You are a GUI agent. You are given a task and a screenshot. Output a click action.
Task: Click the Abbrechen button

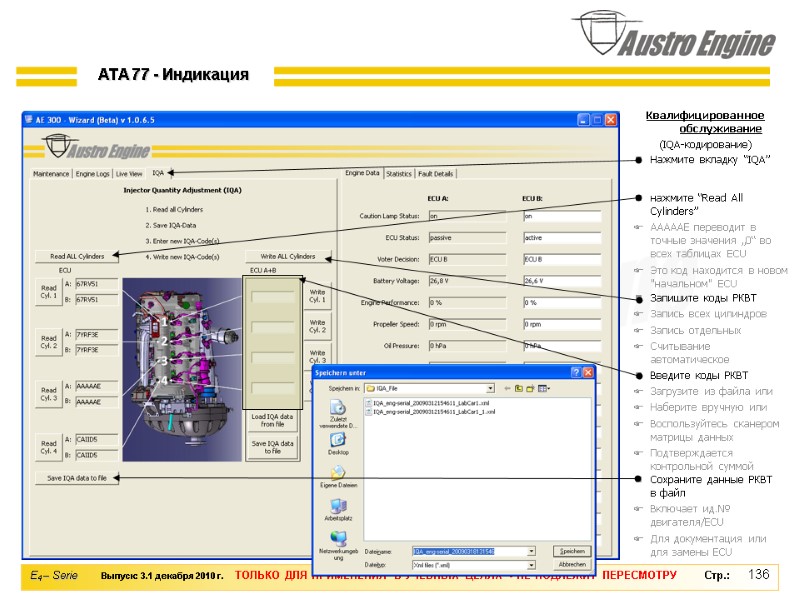[572, 564]
